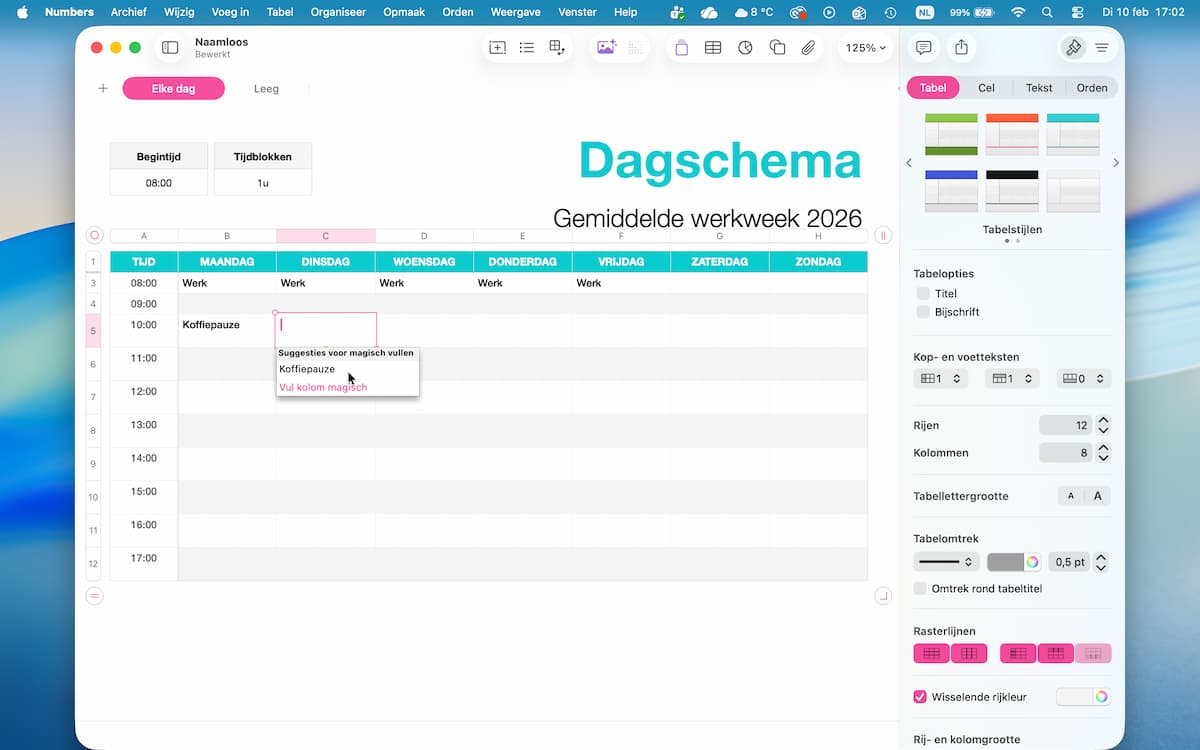
Task: Choose 'Vul kolom magisch' suggestion
Action: [x=323, y=387]
